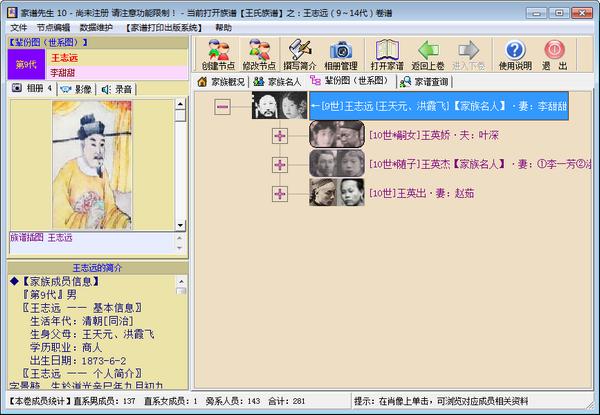Screen dimensions: 600x415
Task: Click 王英娇 portrait thumbnail
Action: pos(337,134)
